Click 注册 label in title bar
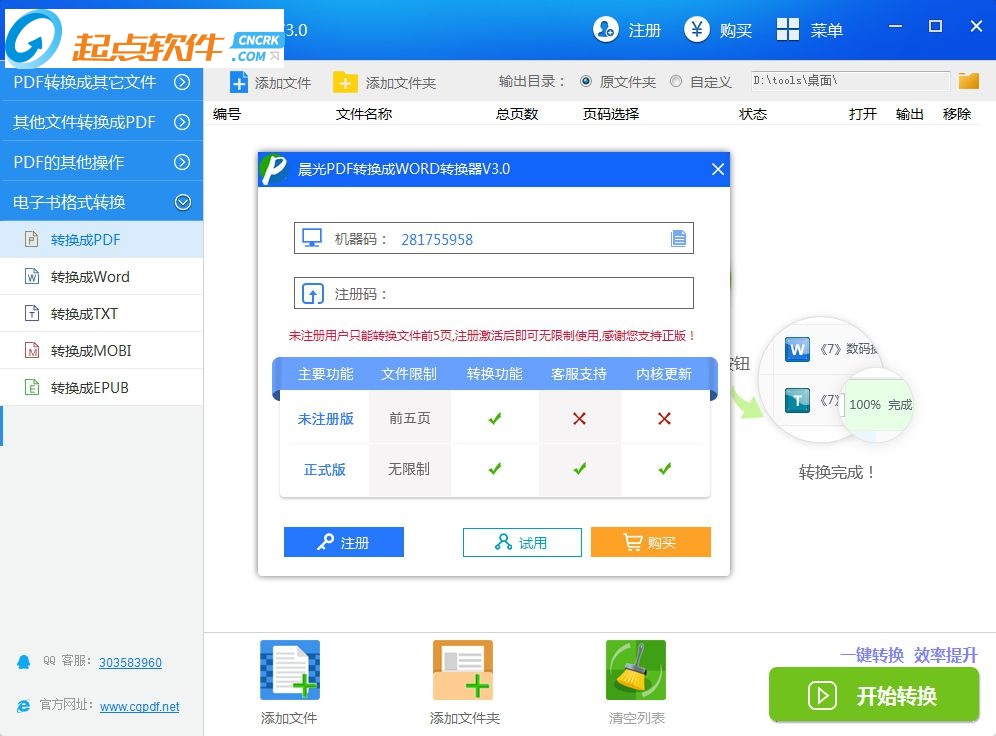 pos(645,30)
